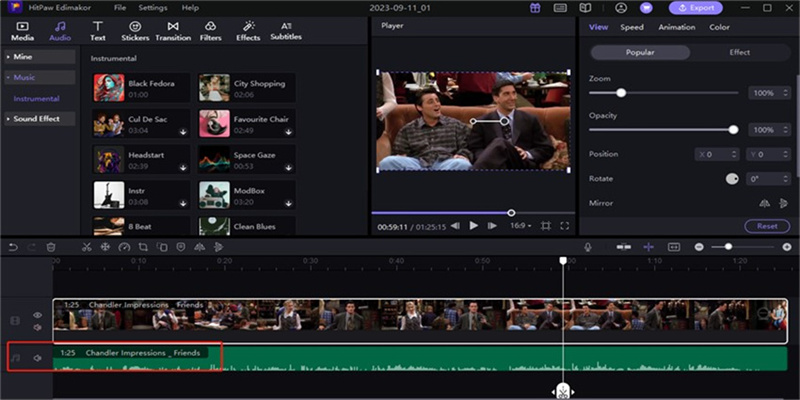The height and width of the screenshot is (400, 800).
Task: Adjust the Zoom 100% stepper
Action: [769, 93]
